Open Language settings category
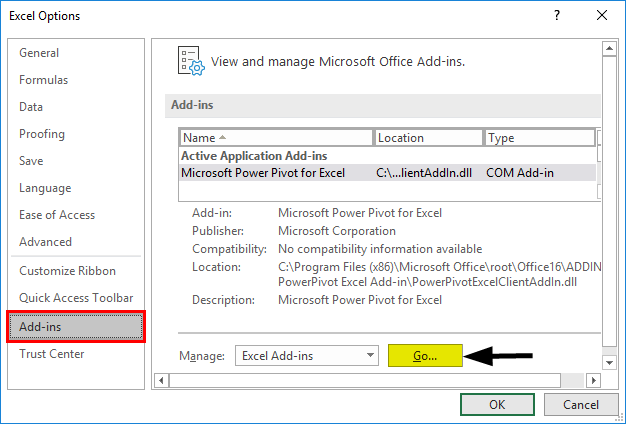This screenshot has width=626, height=424. (x=76, y=188)
